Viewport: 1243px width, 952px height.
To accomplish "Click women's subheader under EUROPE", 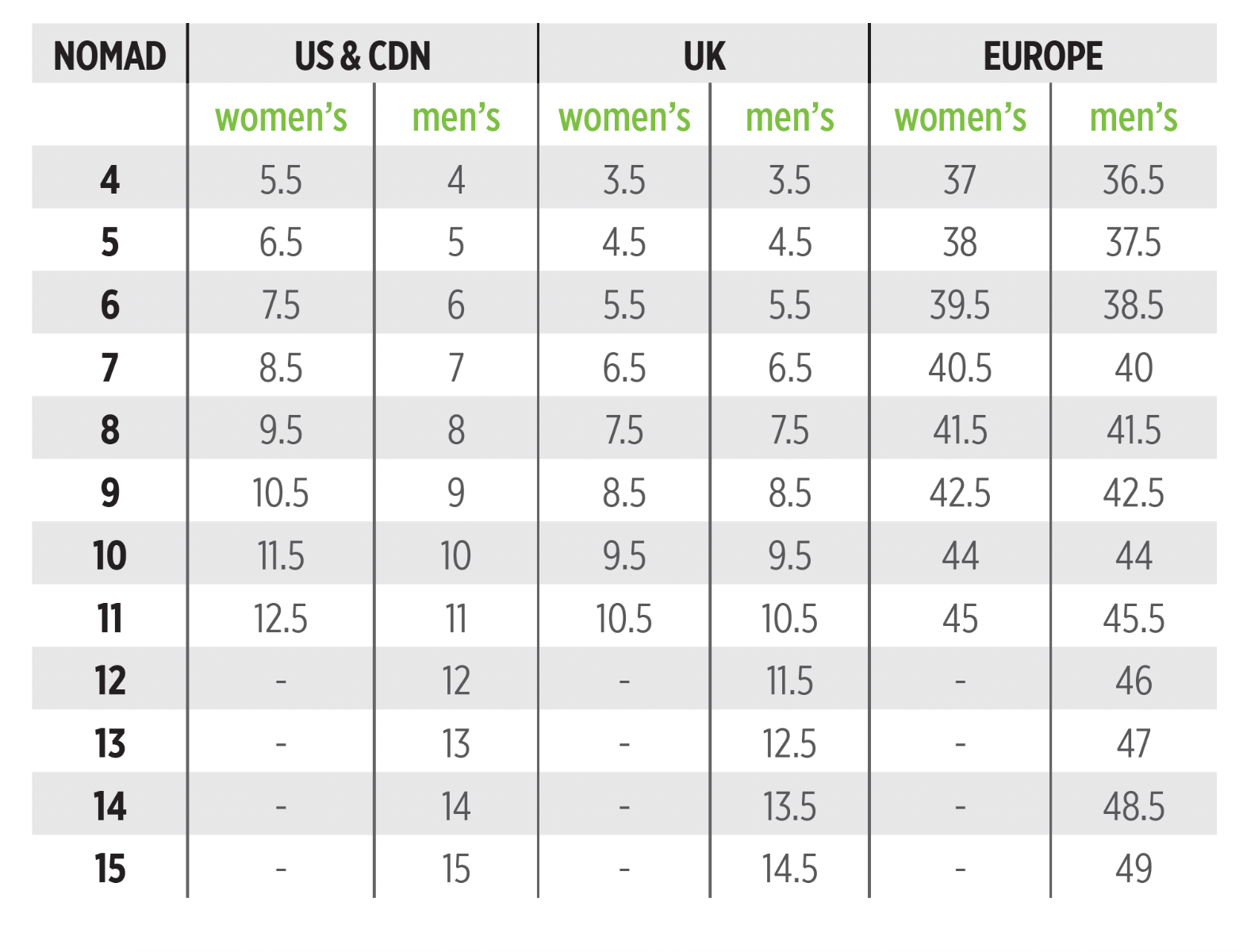I will point(960,117).
